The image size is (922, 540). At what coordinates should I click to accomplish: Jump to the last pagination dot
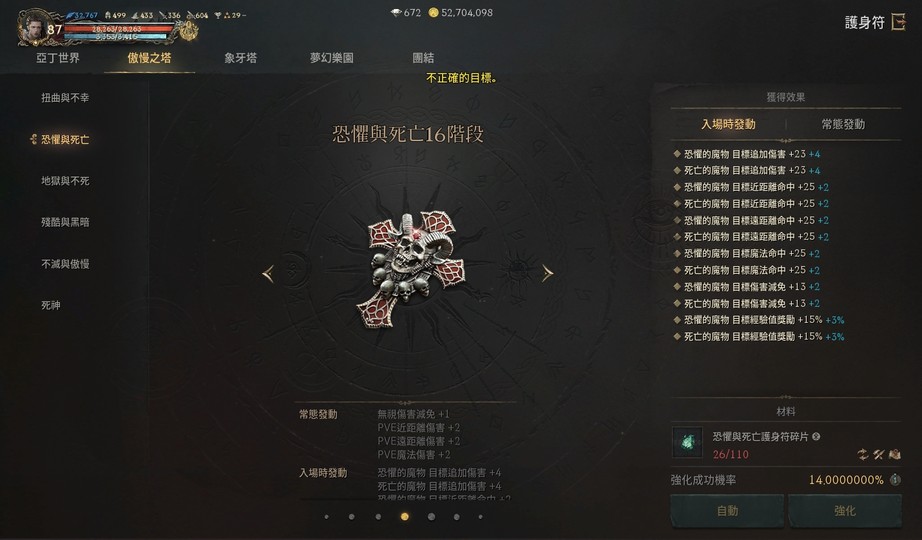pyautogui.click(x=480, y=517)
